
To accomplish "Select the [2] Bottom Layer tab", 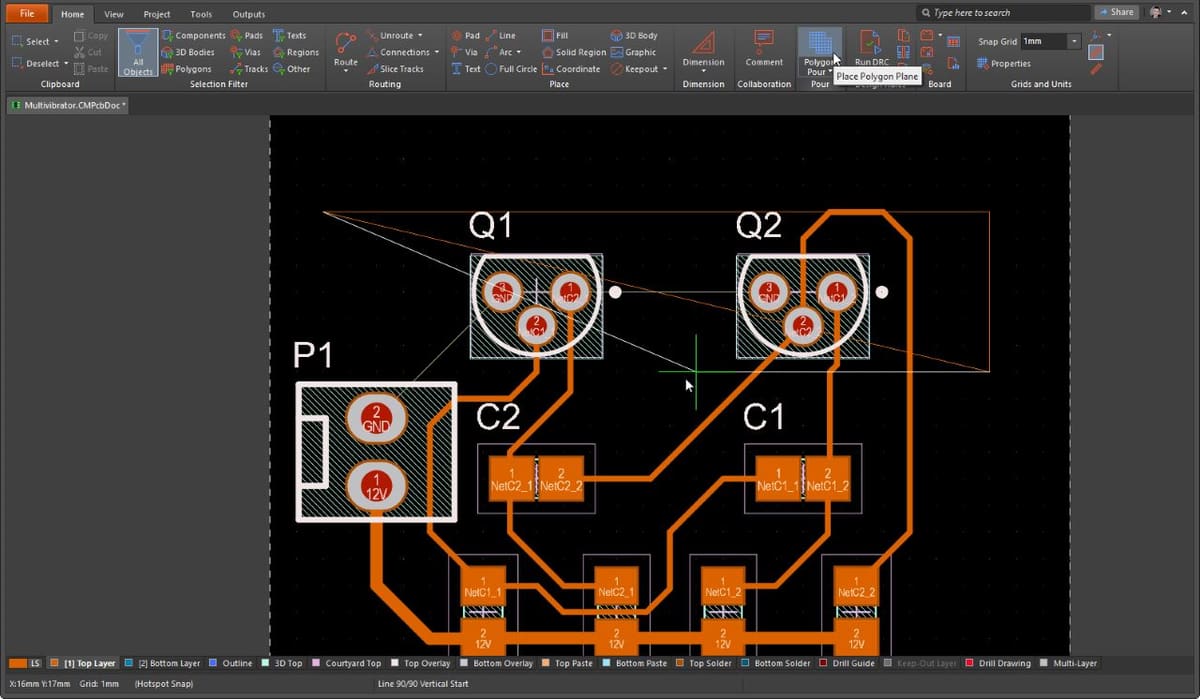I will click(162, 663).
